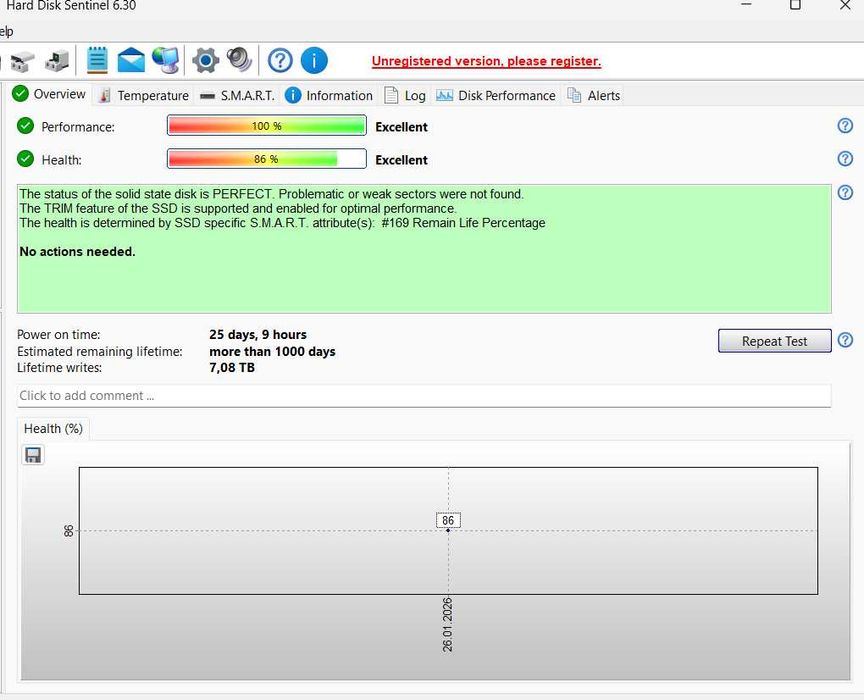Click the 86 data point on graph
Screen dimensions: 864x700
(x=448, y=530)
